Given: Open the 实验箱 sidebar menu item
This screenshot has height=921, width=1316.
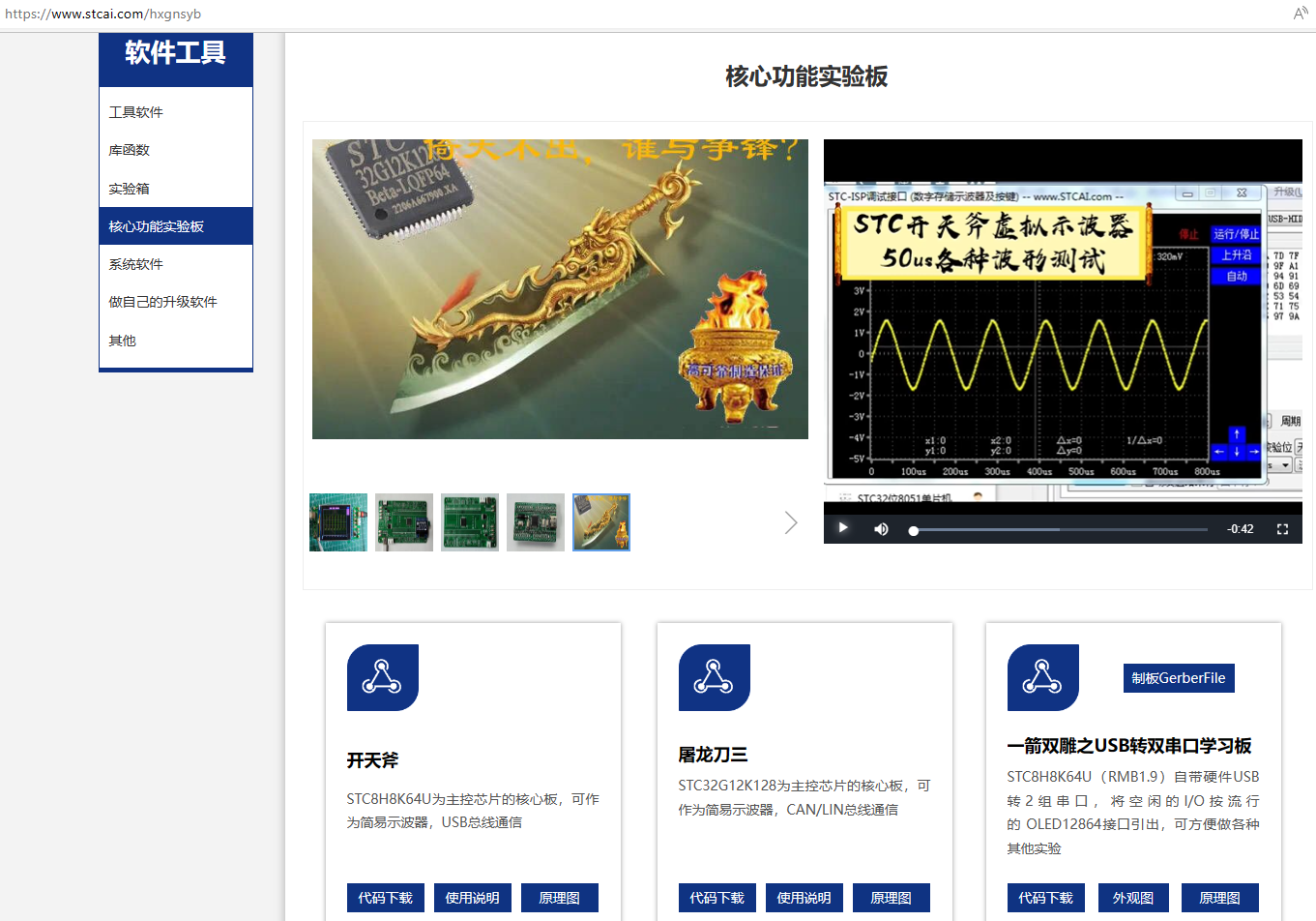Looking at the screenshot, I should tap(176, 189).
